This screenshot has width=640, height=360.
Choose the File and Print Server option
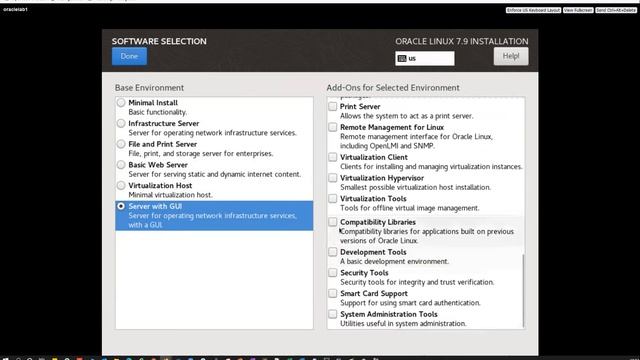[x=121, y=144]
